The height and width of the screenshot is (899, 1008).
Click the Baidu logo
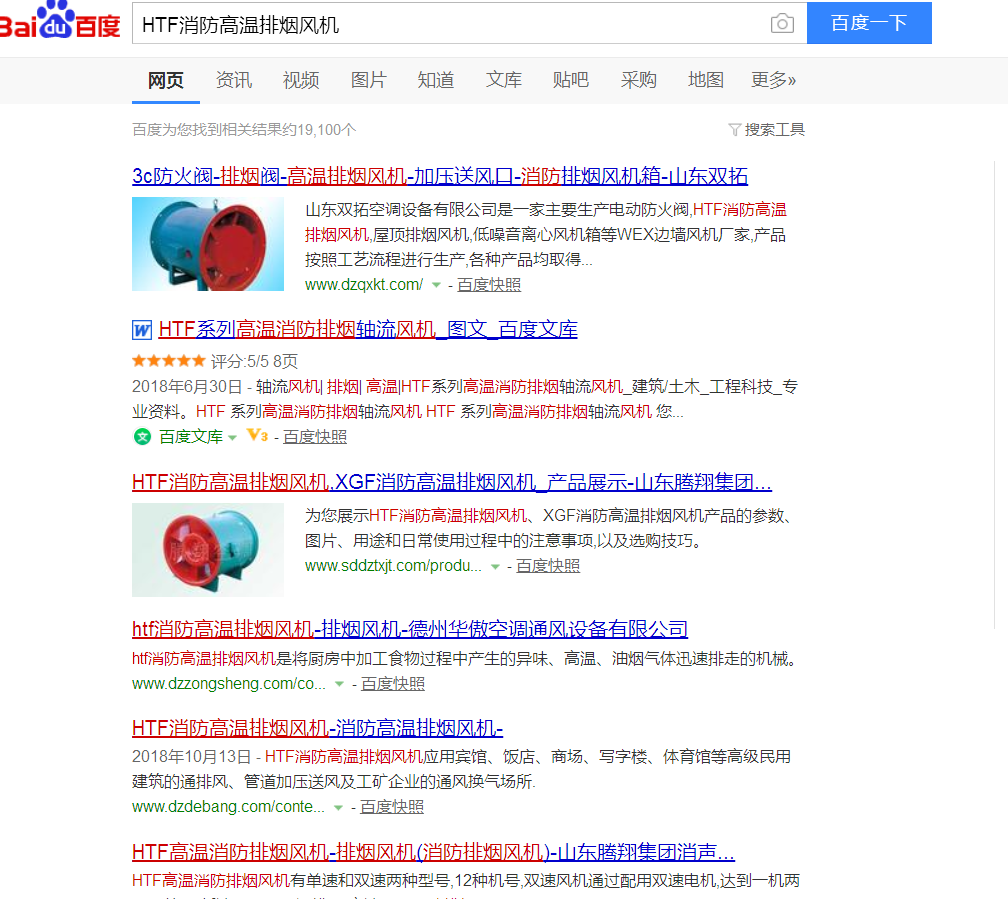point(60,21)
